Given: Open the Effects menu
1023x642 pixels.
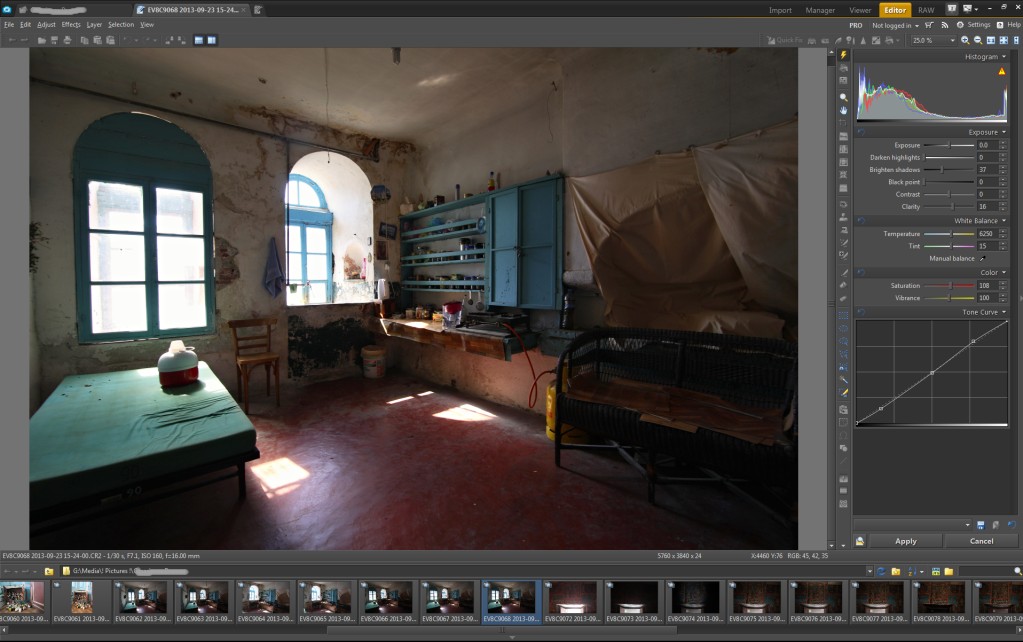Looking at the screenshot, I should (71, 24).
